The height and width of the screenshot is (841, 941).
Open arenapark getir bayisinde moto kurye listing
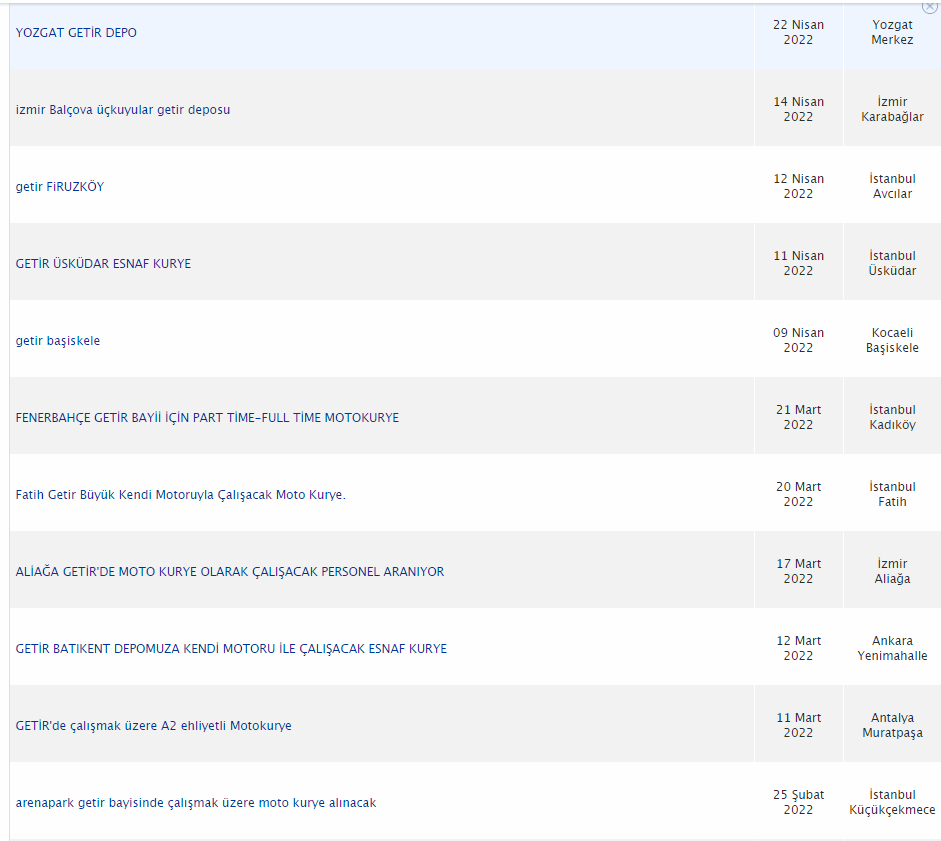(196, 803)
